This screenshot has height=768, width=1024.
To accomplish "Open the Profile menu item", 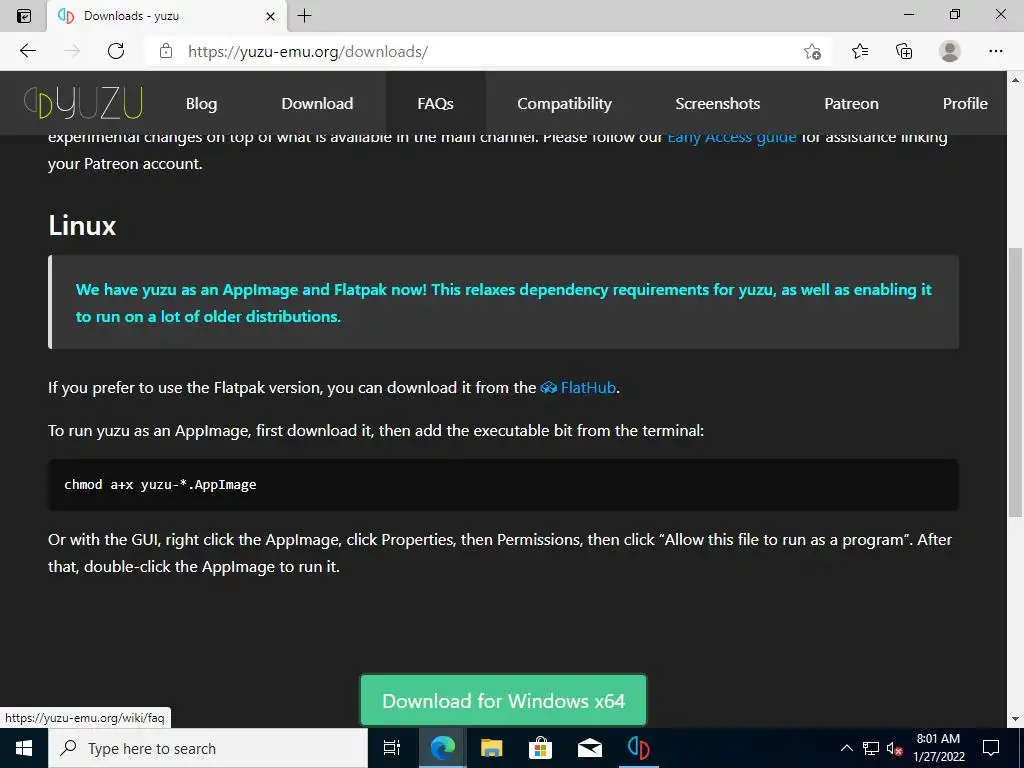I will [965, 103].
